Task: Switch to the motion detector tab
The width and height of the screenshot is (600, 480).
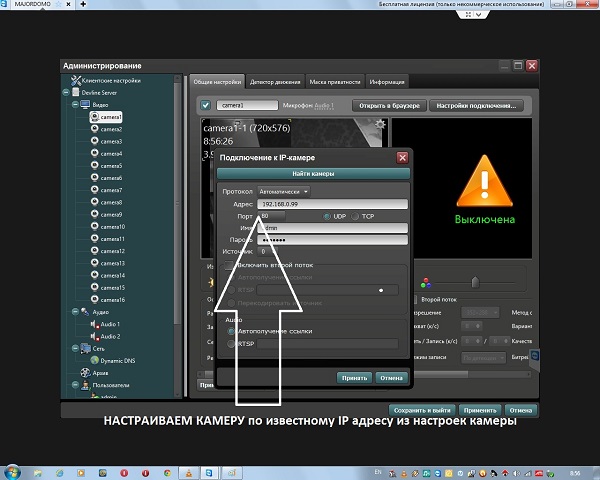Action: pyautogui.click(x=272, y=81)
